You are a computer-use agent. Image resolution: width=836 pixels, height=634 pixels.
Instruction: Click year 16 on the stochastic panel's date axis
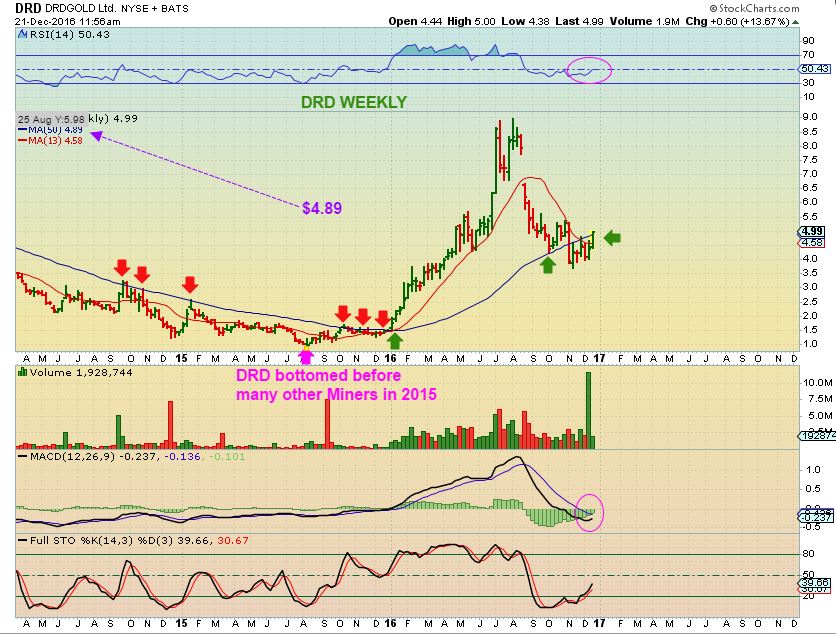390,623
